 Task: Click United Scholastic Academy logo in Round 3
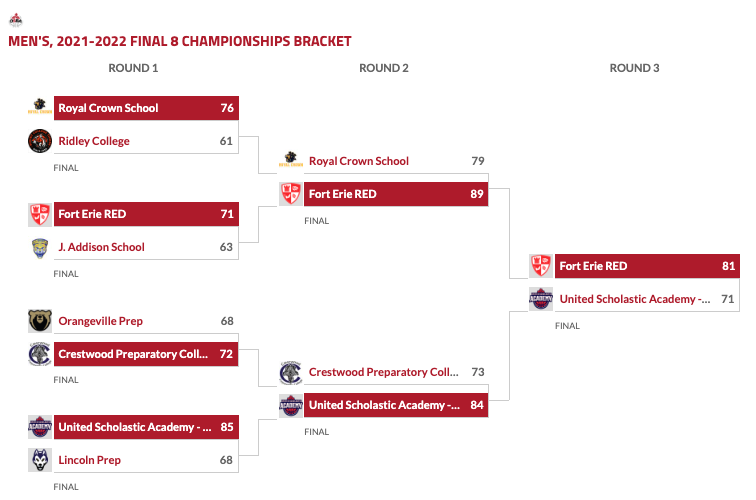541,299
